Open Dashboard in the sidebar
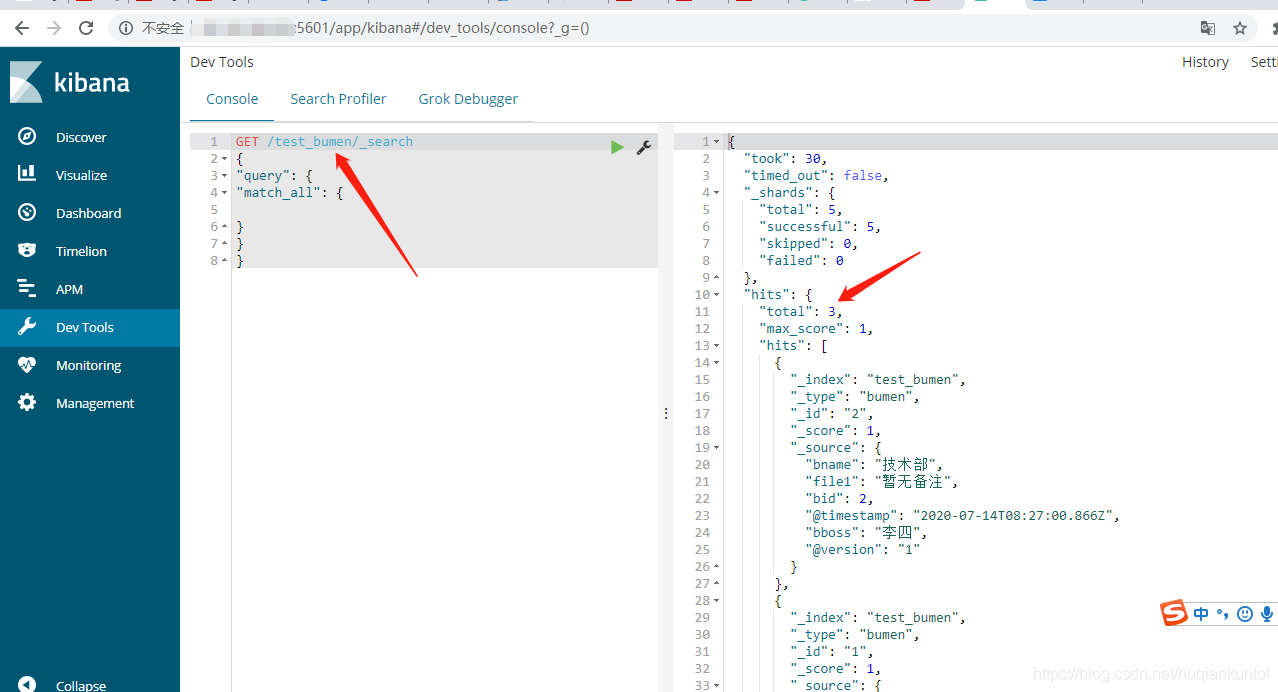This screenshot has width=1278, height=692. click(90, 213)
